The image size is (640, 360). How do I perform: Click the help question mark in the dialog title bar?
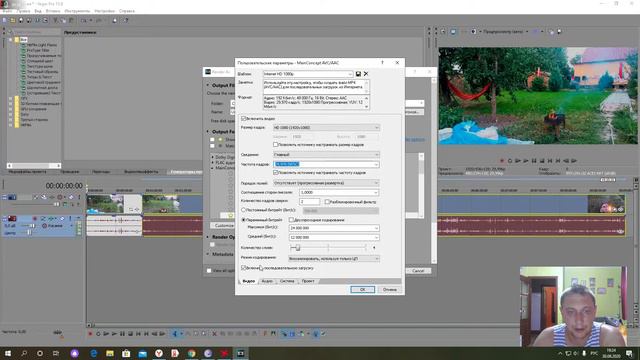click(382, 62)
